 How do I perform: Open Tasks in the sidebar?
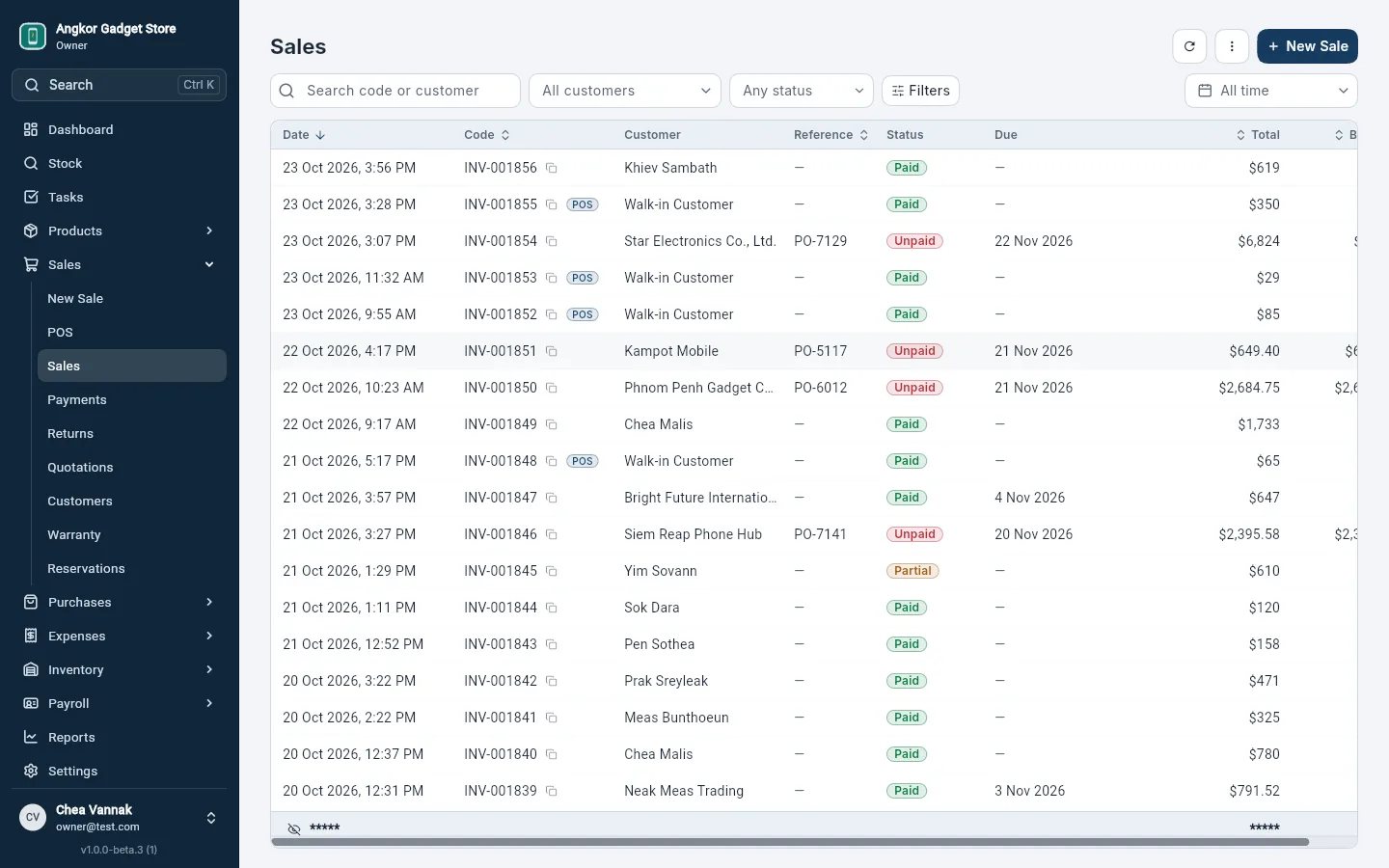(120, 197)
